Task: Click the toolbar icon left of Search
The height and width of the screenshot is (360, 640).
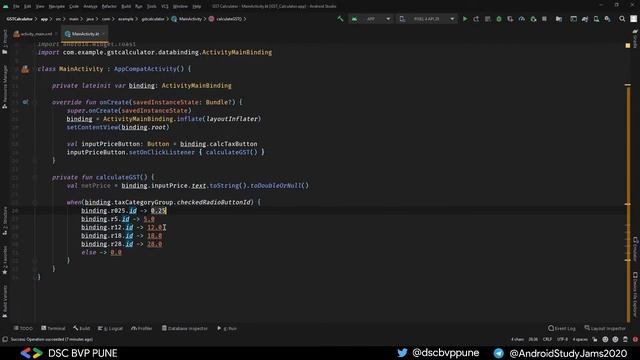Action: tap(608, 19)
